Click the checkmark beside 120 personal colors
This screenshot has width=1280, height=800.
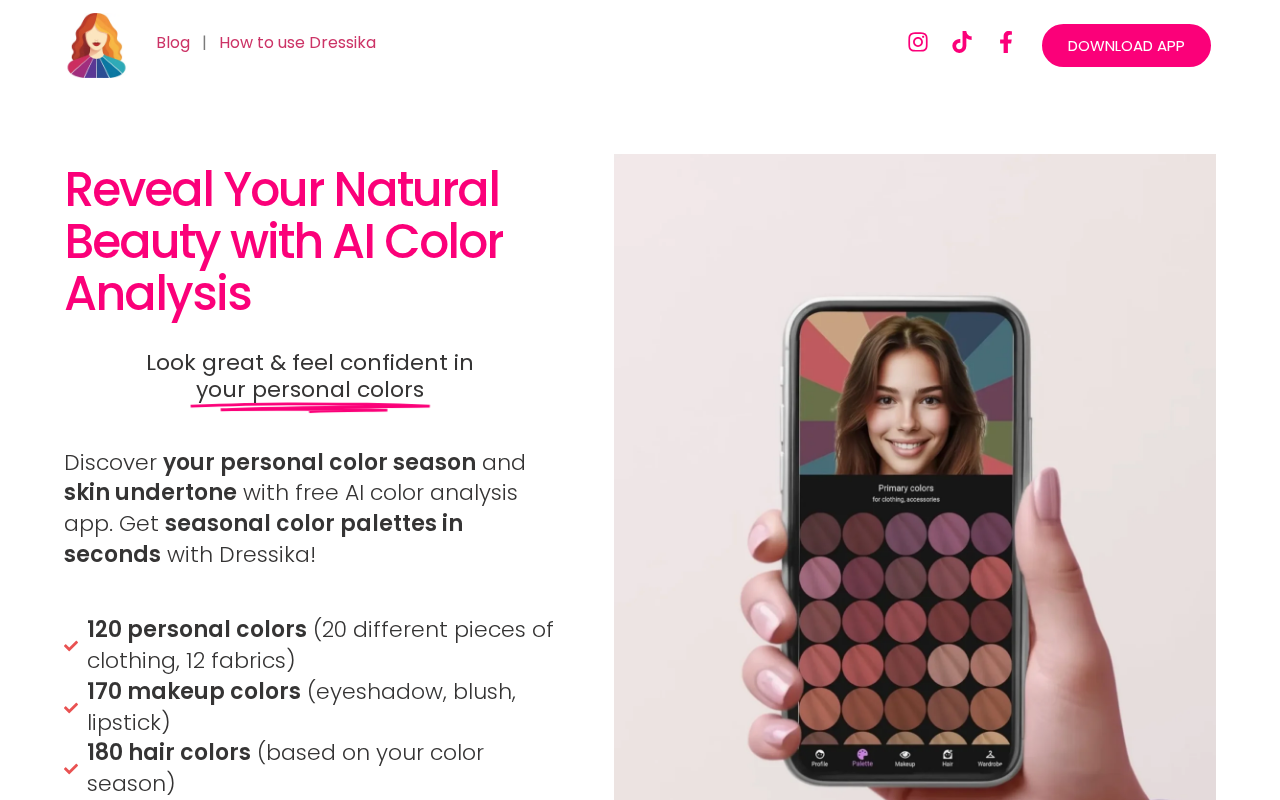pos(71,646)
